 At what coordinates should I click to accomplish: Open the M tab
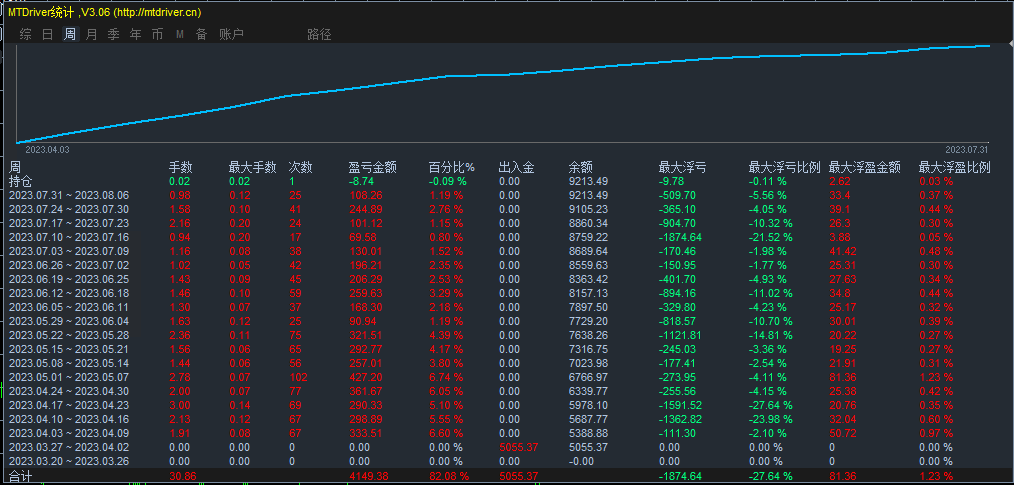click(x=180, y=34)
